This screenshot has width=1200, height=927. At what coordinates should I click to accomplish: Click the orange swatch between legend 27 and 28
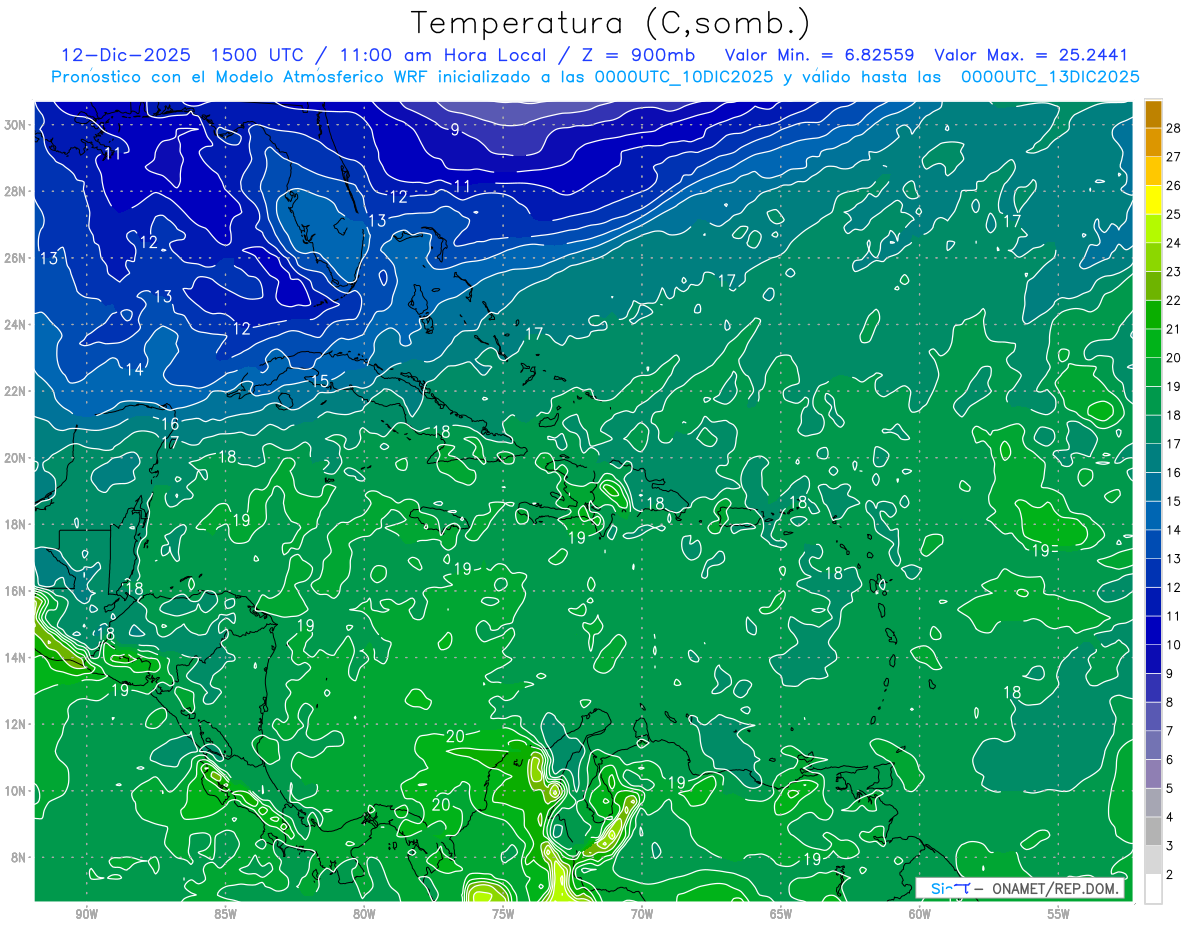[x=1153, y=142]
